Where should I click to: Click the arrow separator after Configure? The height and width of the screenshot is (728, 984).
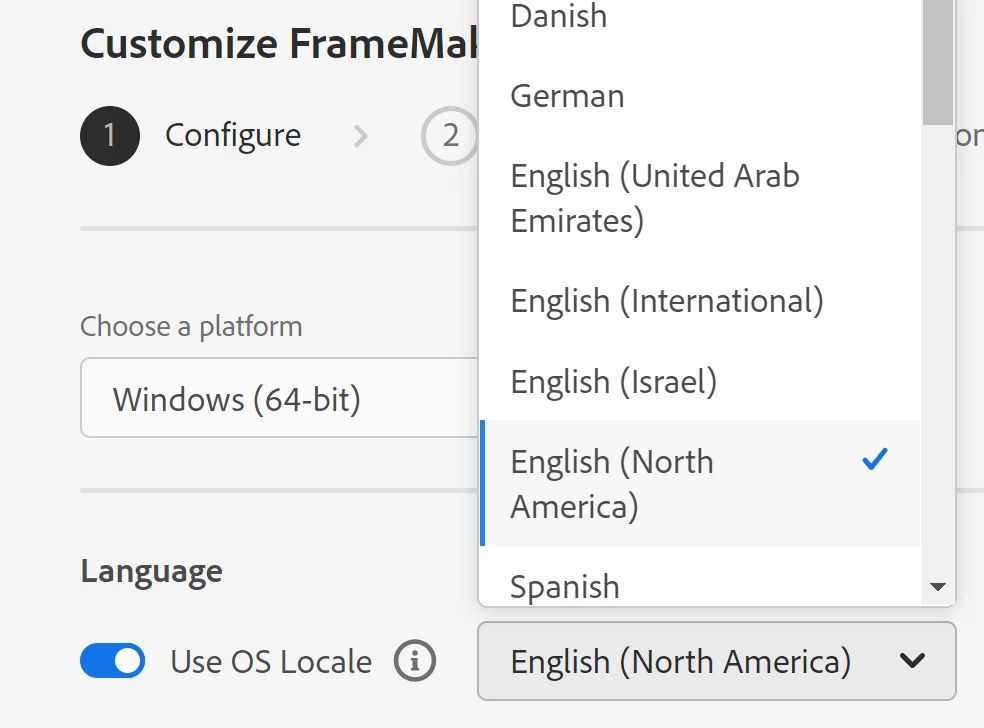[x=361, y=136]
